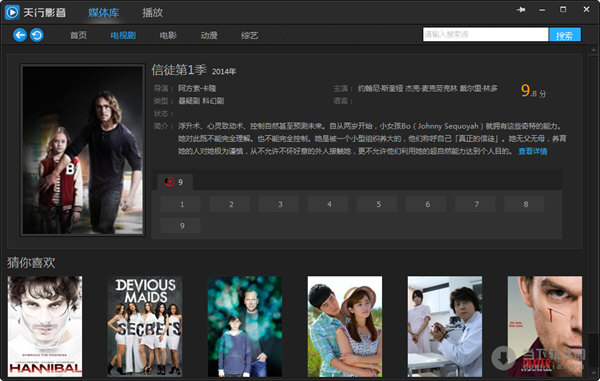Open the 综艺 navigation item

pos(249,36)
